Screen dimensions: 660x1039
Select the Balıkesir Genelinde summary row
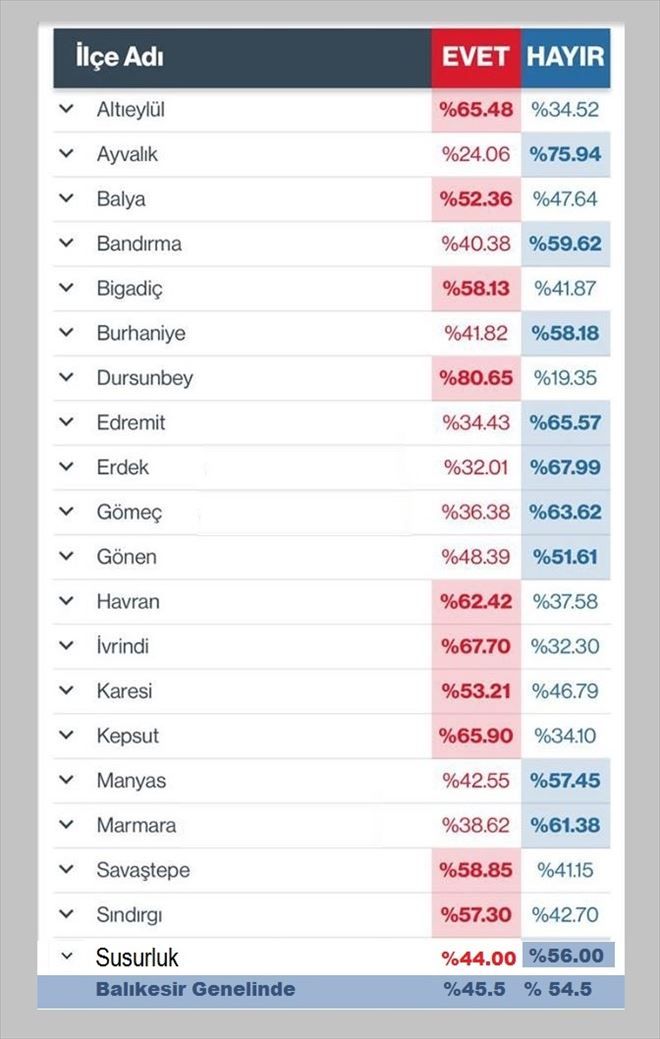pyautogui.click(x=331, y=990)
